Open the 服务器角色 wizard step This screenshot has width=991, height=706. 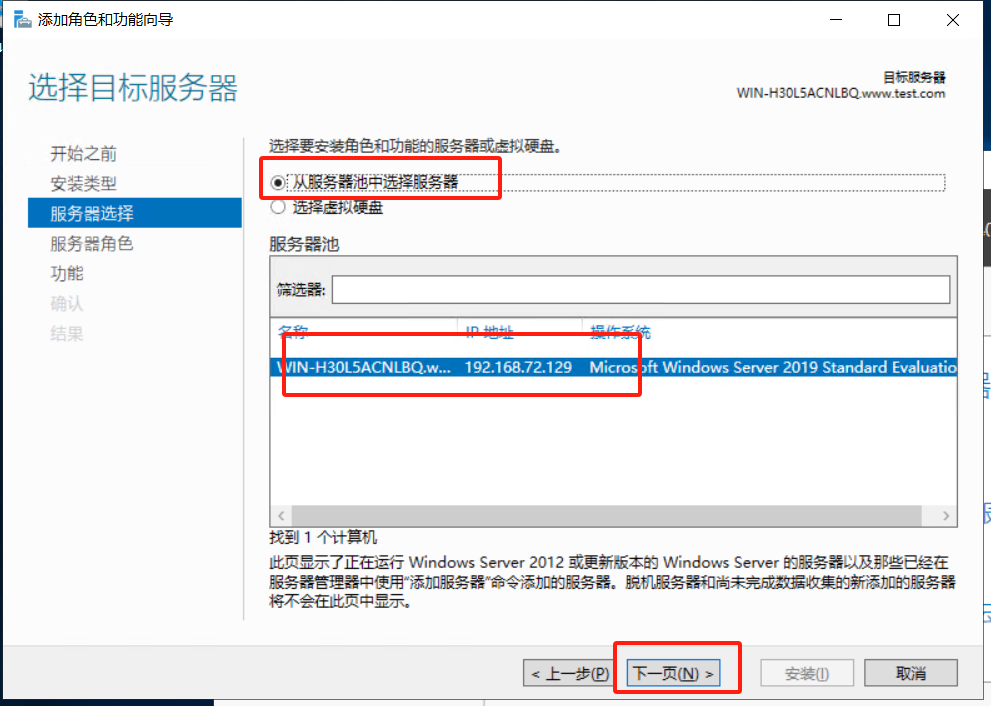92,243
